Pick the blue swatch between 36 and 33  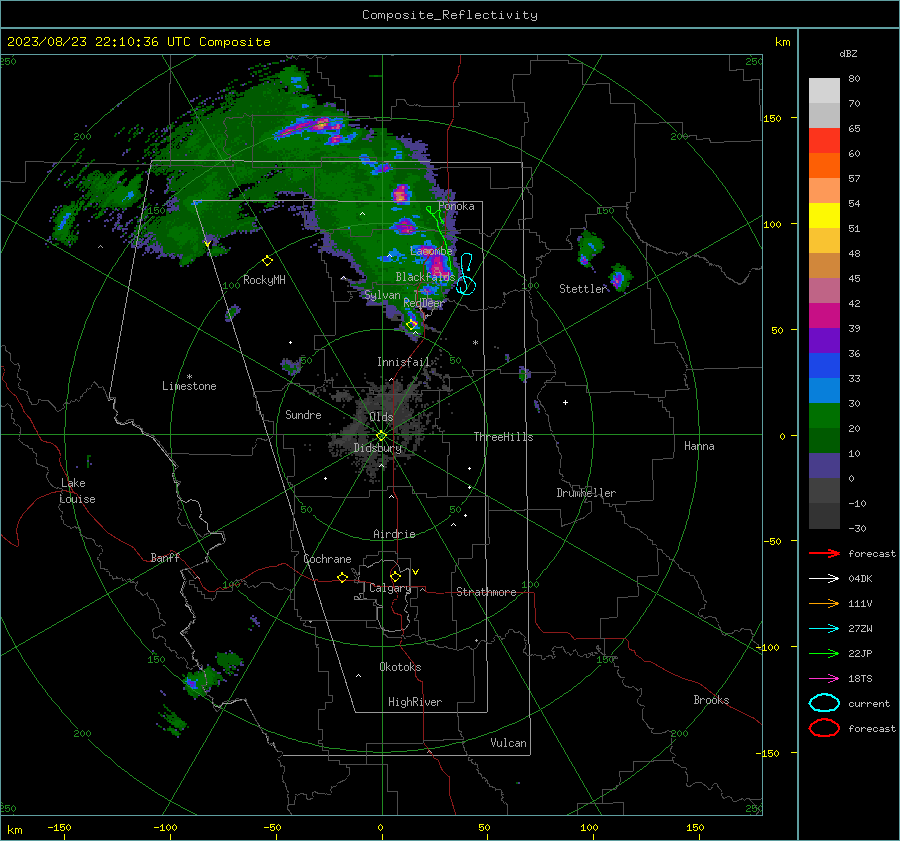pos(824,366)
